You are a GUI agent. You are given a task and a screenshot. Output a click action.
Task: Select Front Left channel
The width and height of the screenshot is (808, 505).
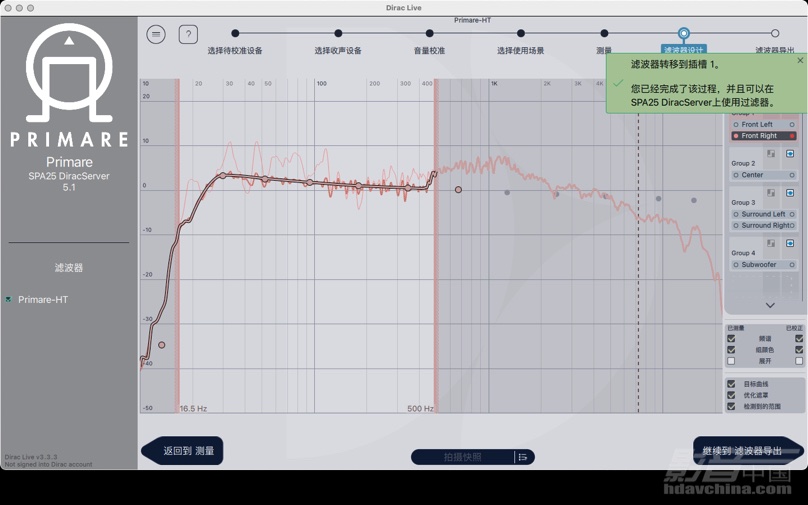click(763, 125)
